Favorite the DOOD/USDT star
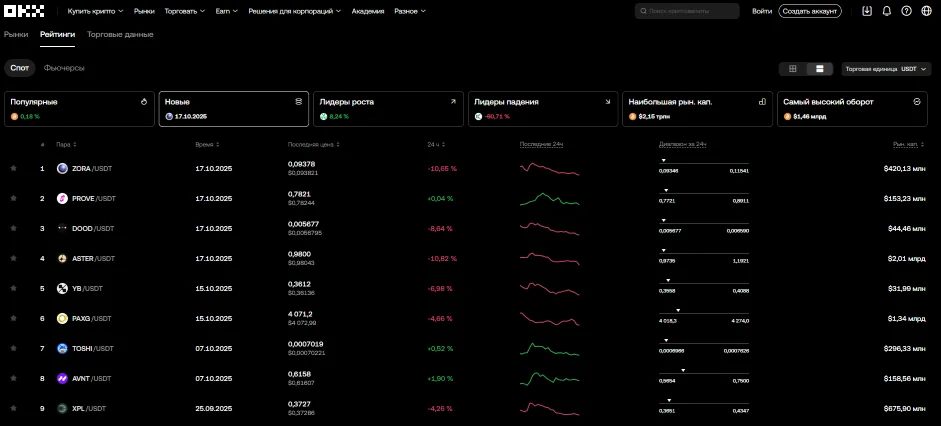Screen dimensions: 941x426 [x=13, y=229]
